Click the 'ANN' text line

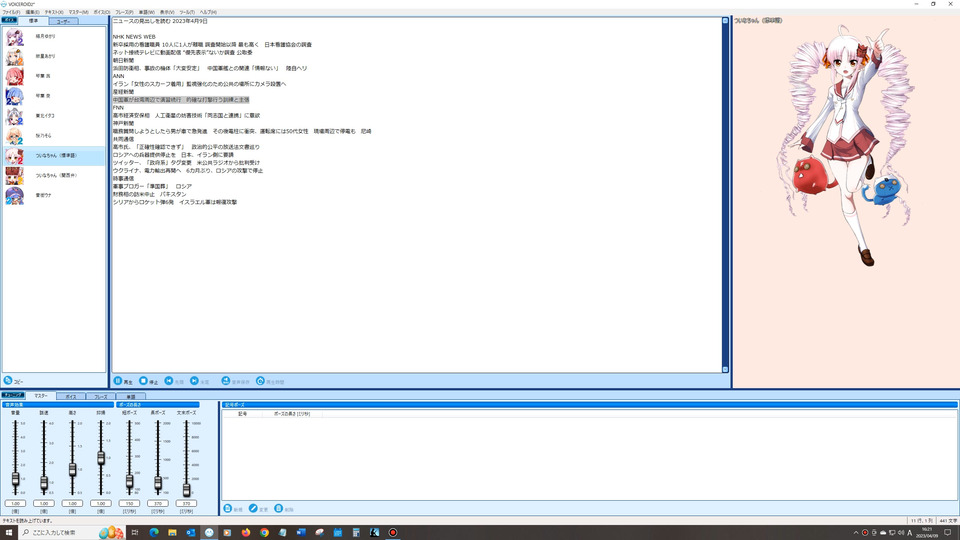tap(118, 76)
